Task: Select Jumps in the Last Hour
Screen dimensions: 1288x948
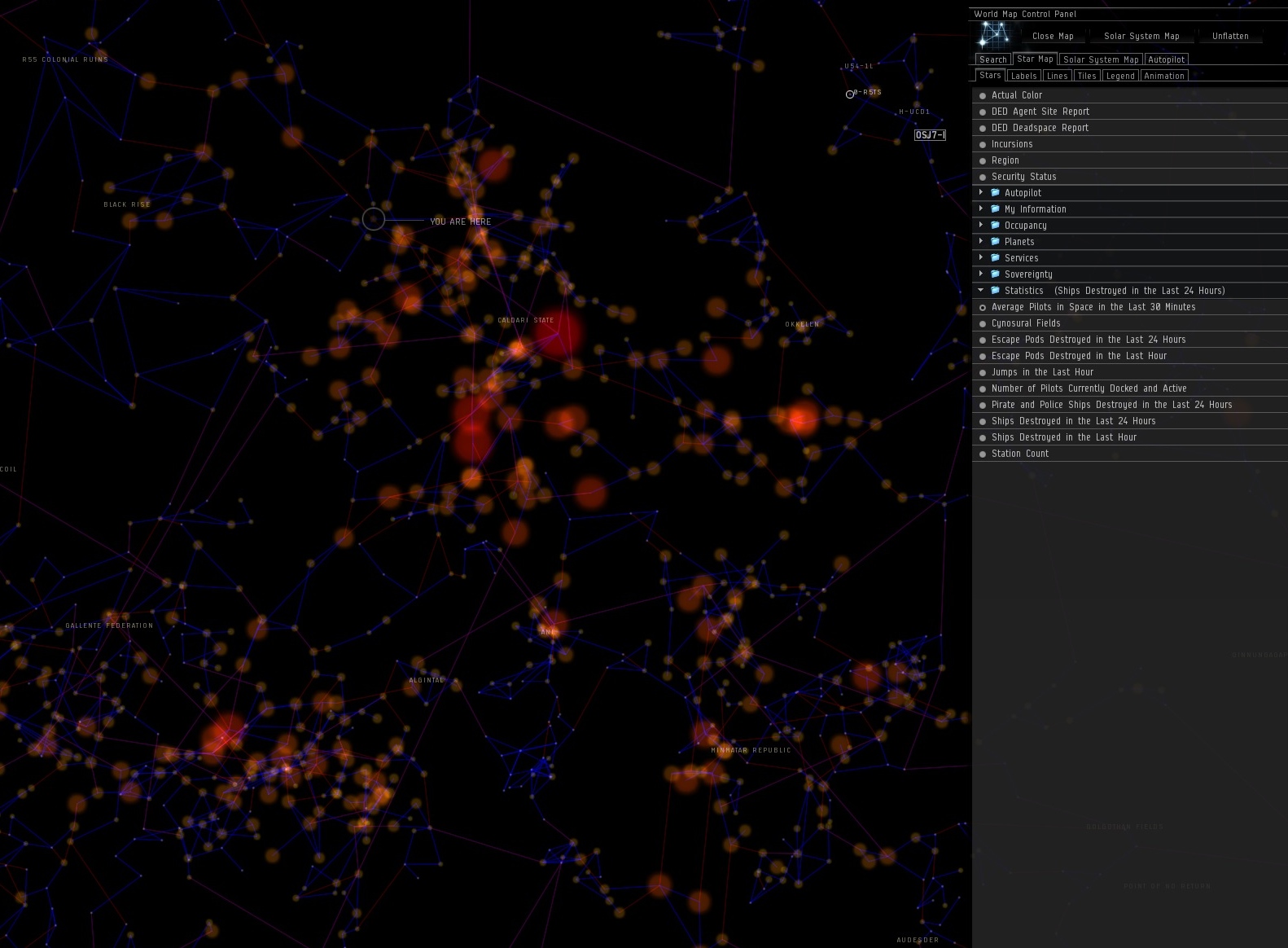Action: click(1130, 372)
